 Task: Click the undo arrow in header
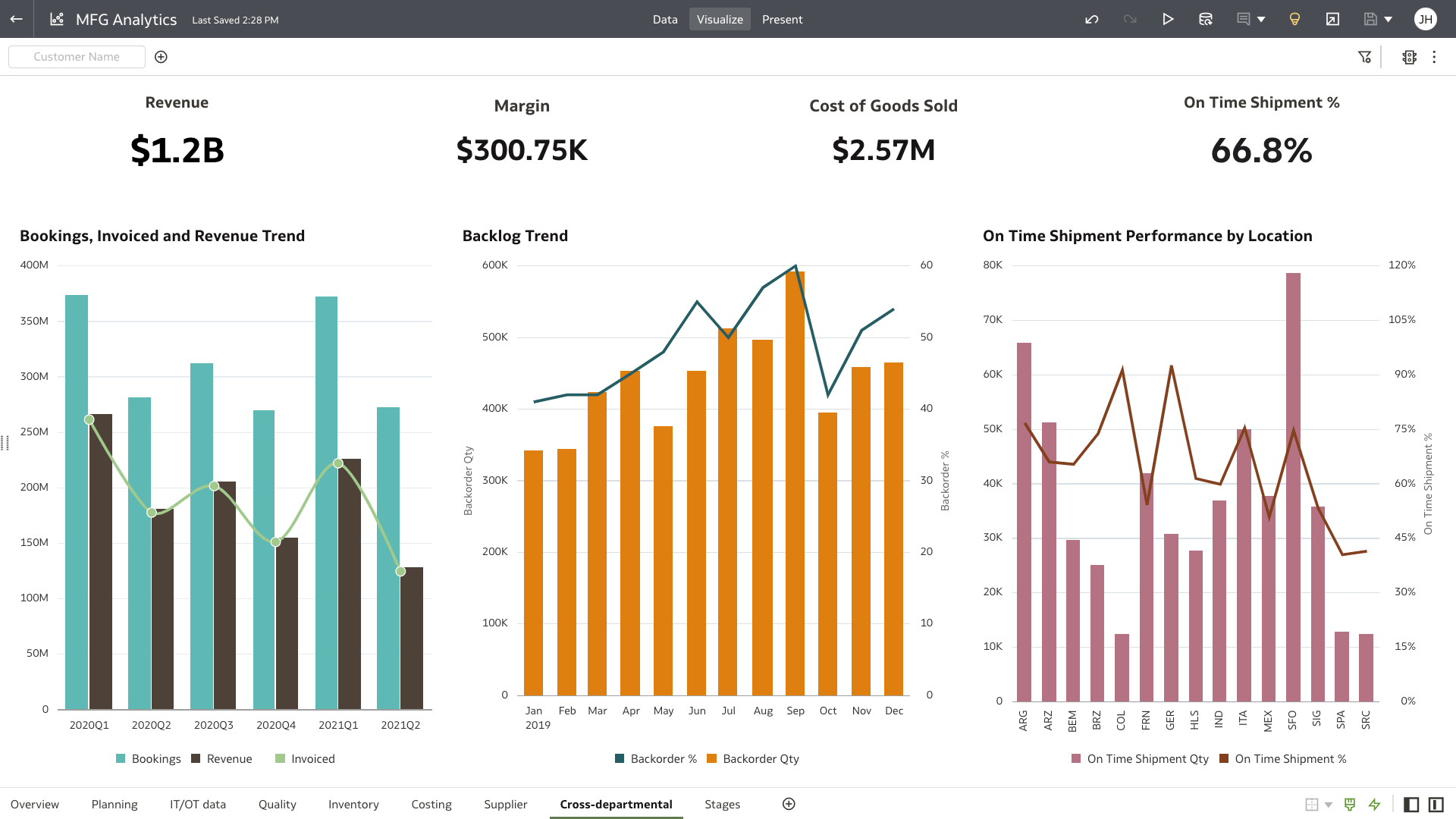pyautogui.click(x=1091, y=19)
